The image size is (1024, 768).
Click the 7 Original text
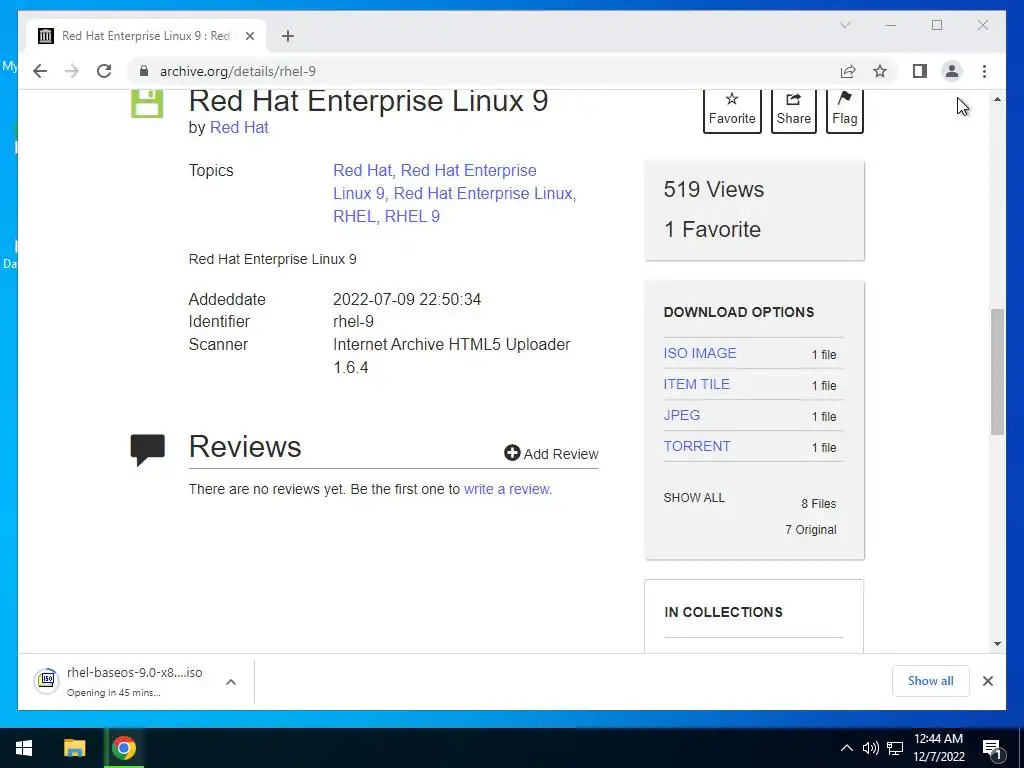810,530
